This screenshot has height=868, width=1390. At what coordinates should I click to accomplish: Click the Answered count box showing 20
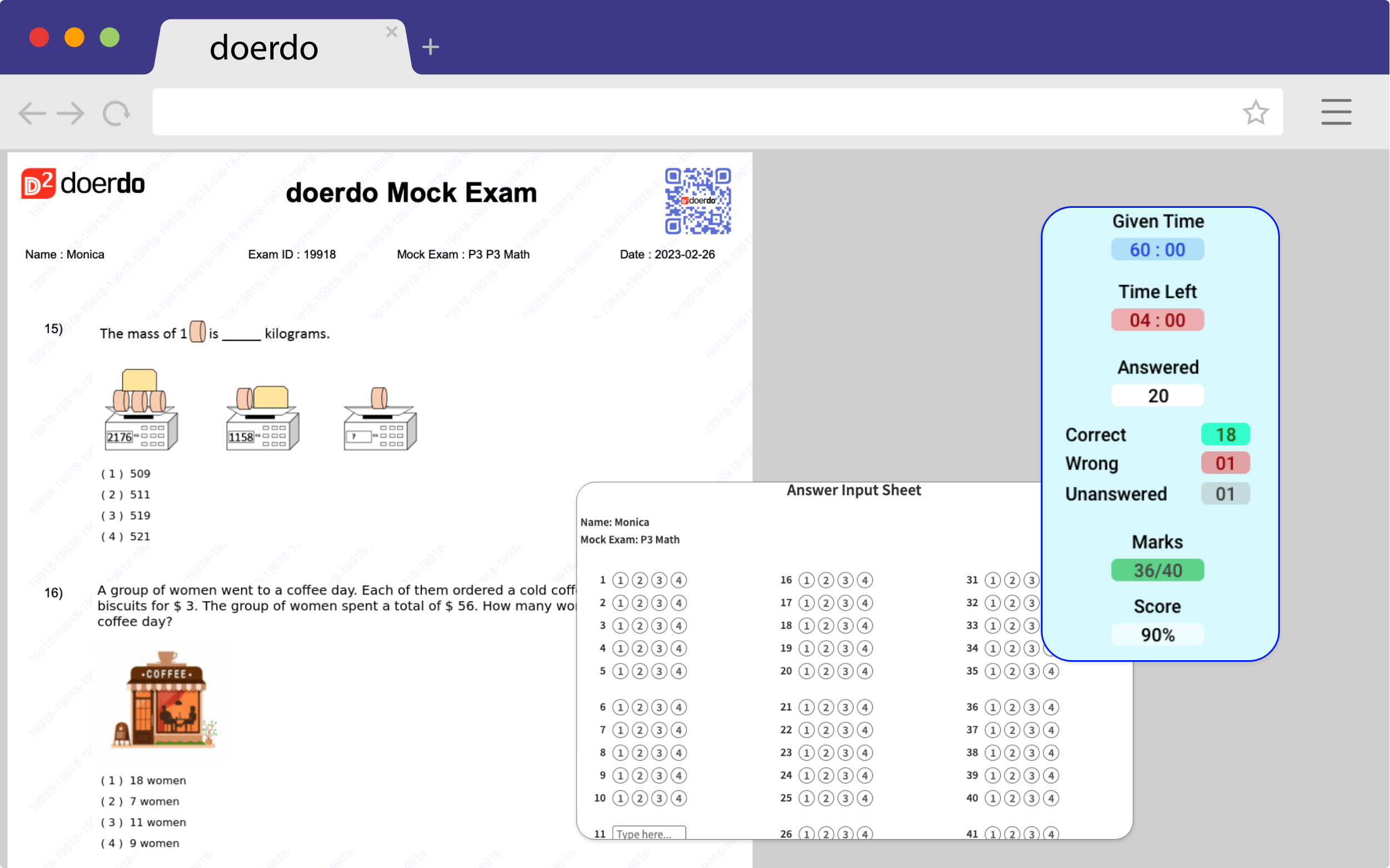point(1158,395)
